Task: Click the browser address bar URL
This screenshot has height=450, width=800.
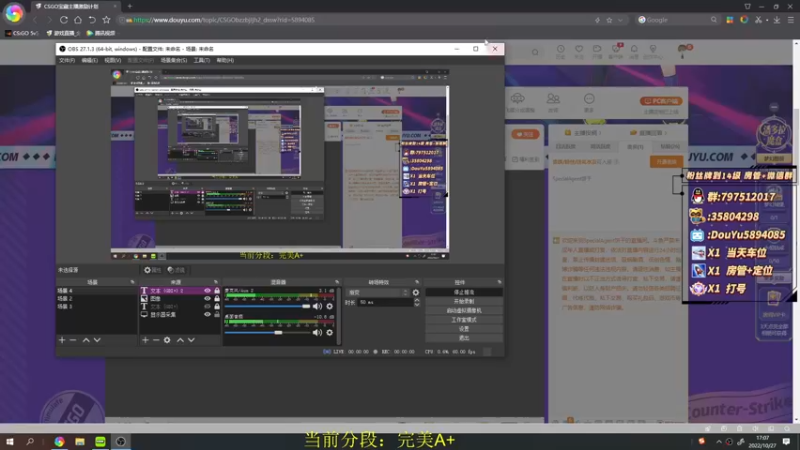Action: [x=224, y=20]
